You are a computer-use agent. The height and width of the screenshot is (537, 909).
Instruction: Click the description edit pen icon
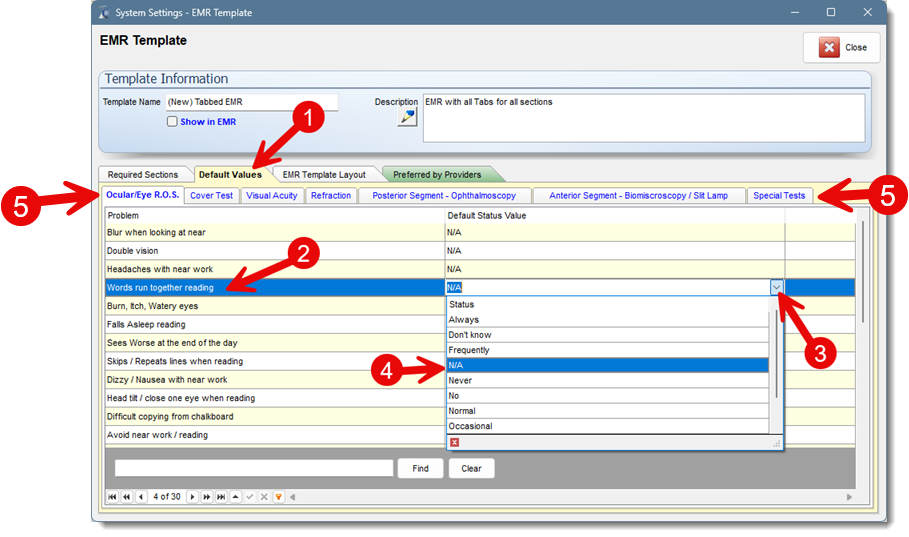pyautogui.click(x=408, y=117)
